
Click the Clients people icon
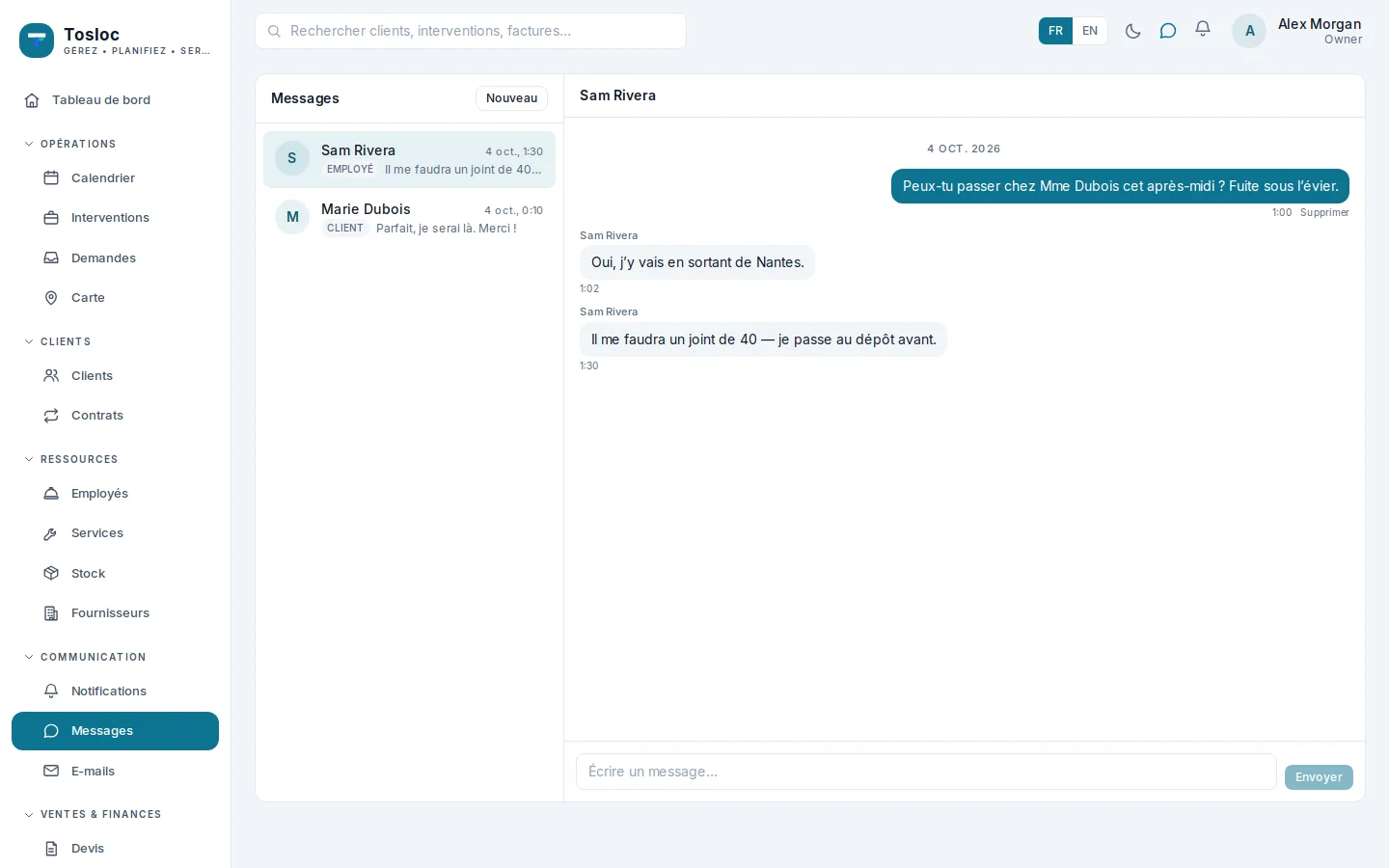click(x=51, y=376)
